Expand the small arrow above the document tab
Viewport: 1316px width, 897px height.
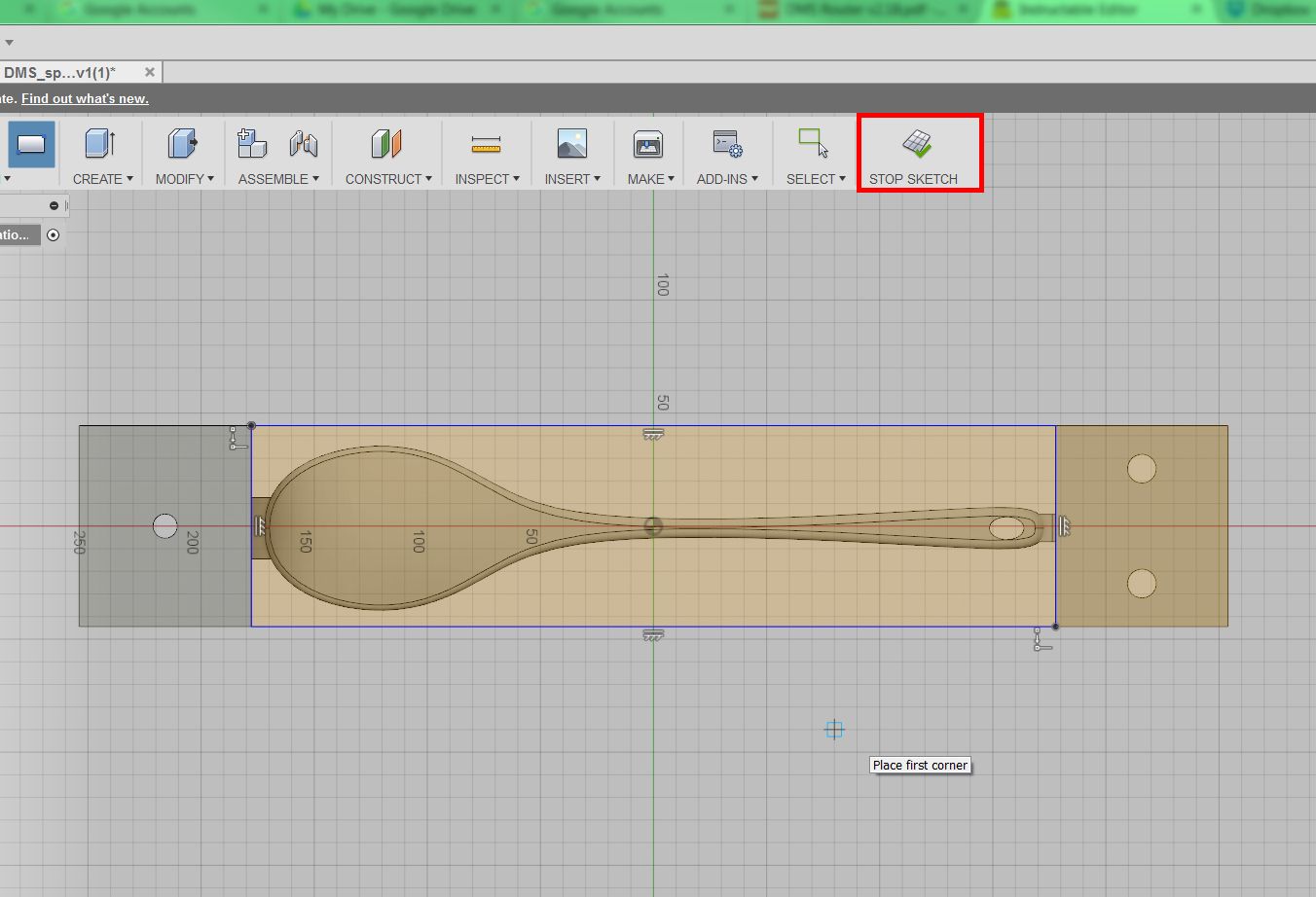[x=9, y=43]
